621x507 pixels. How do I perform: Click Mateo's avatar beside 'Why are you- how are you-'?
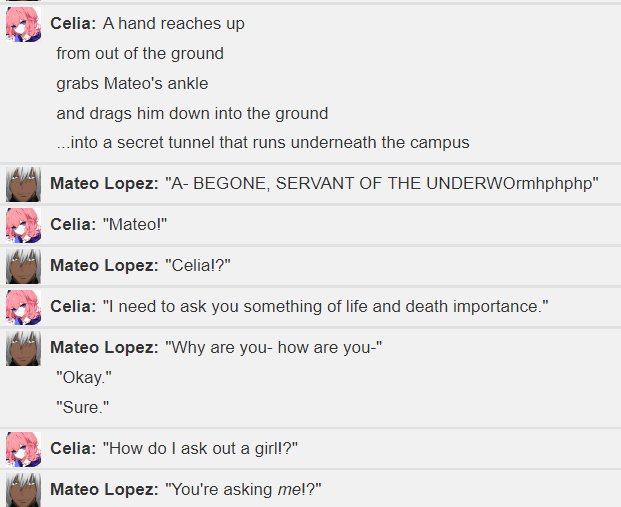point(23,348)
